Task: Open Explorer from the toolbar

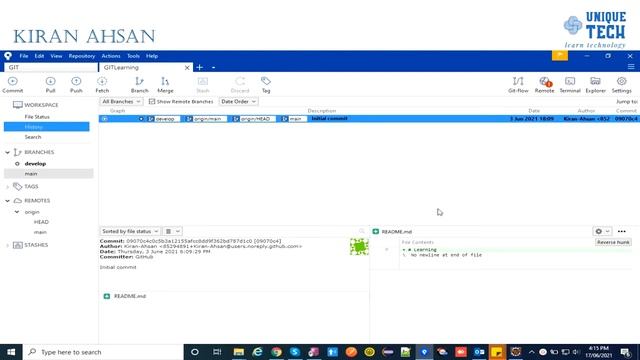Action: click(x=596, y=85)
